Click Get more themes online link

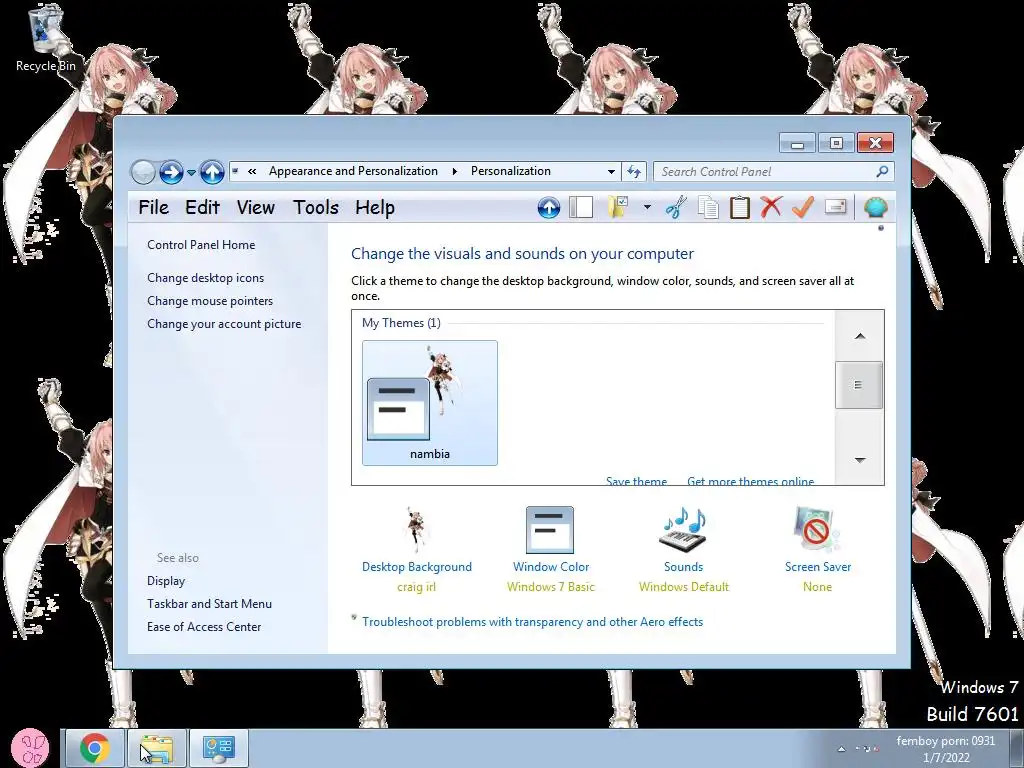click(750, 481)
